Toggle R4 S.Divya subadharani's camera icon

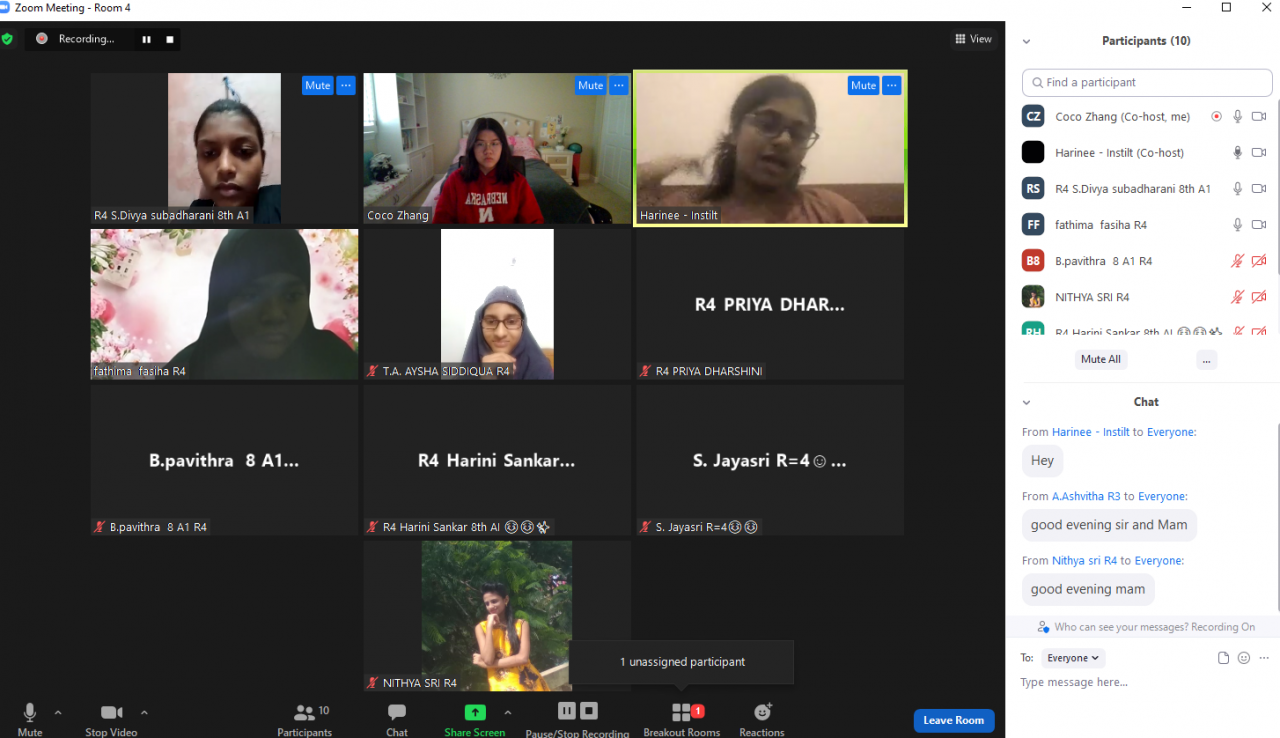1259,189
